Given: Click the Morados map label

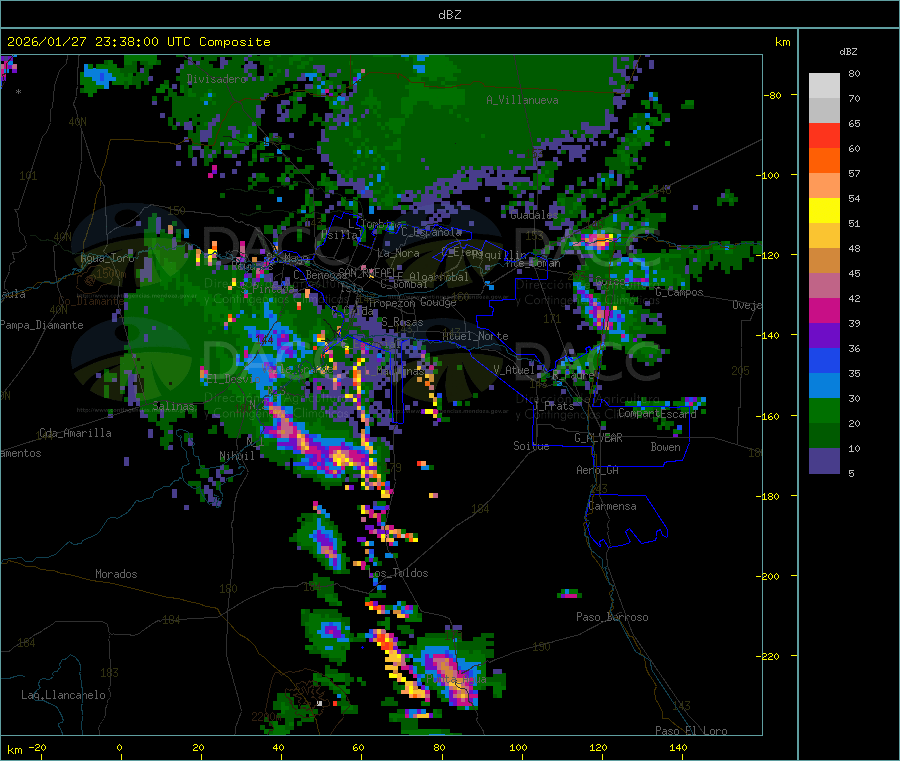Looking at the screenshot, I should click(x=116, y=574).
